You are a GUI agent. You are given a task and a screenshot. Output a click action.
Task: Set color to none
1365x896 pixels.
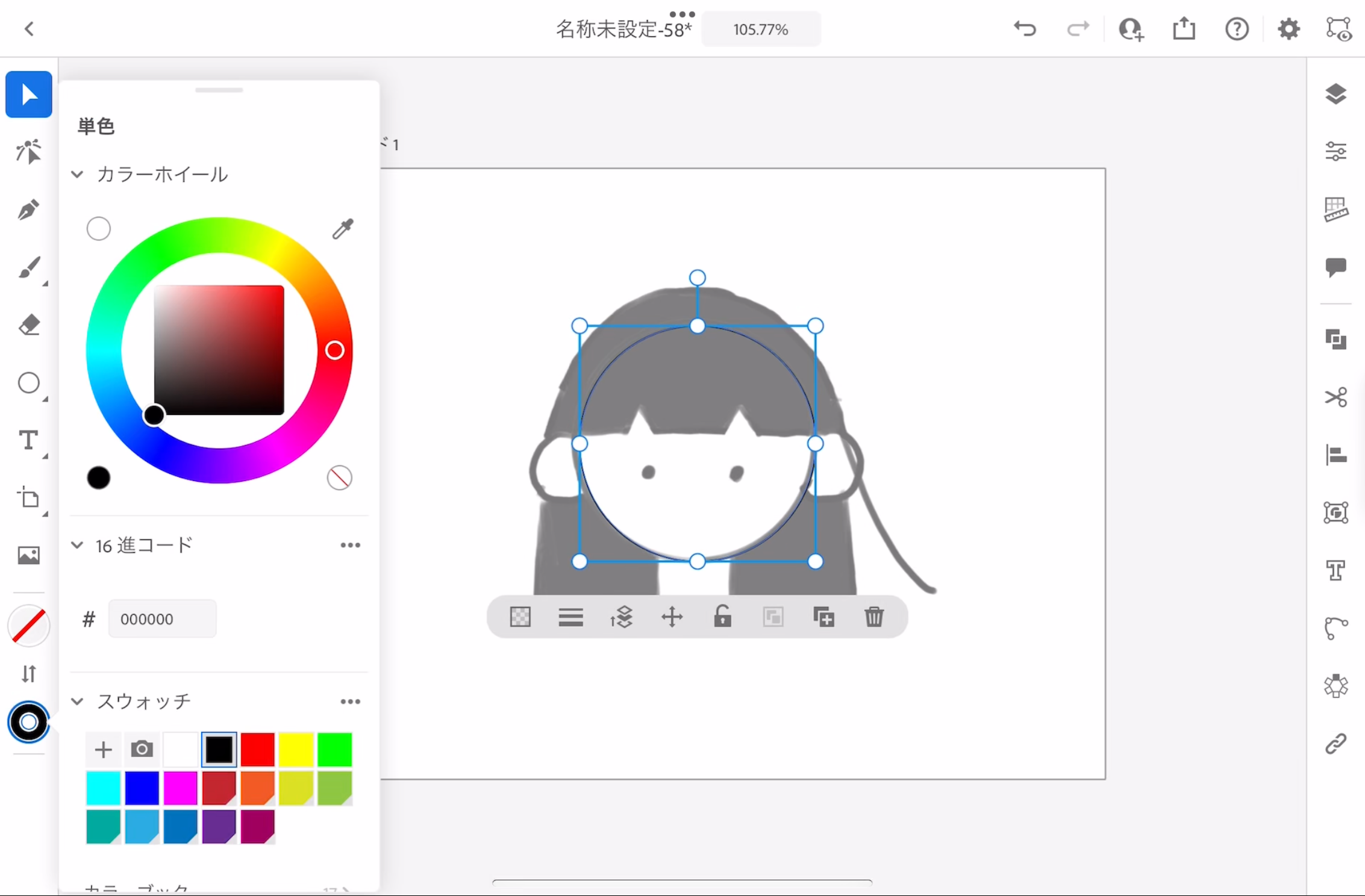click(x=339, y=478)
